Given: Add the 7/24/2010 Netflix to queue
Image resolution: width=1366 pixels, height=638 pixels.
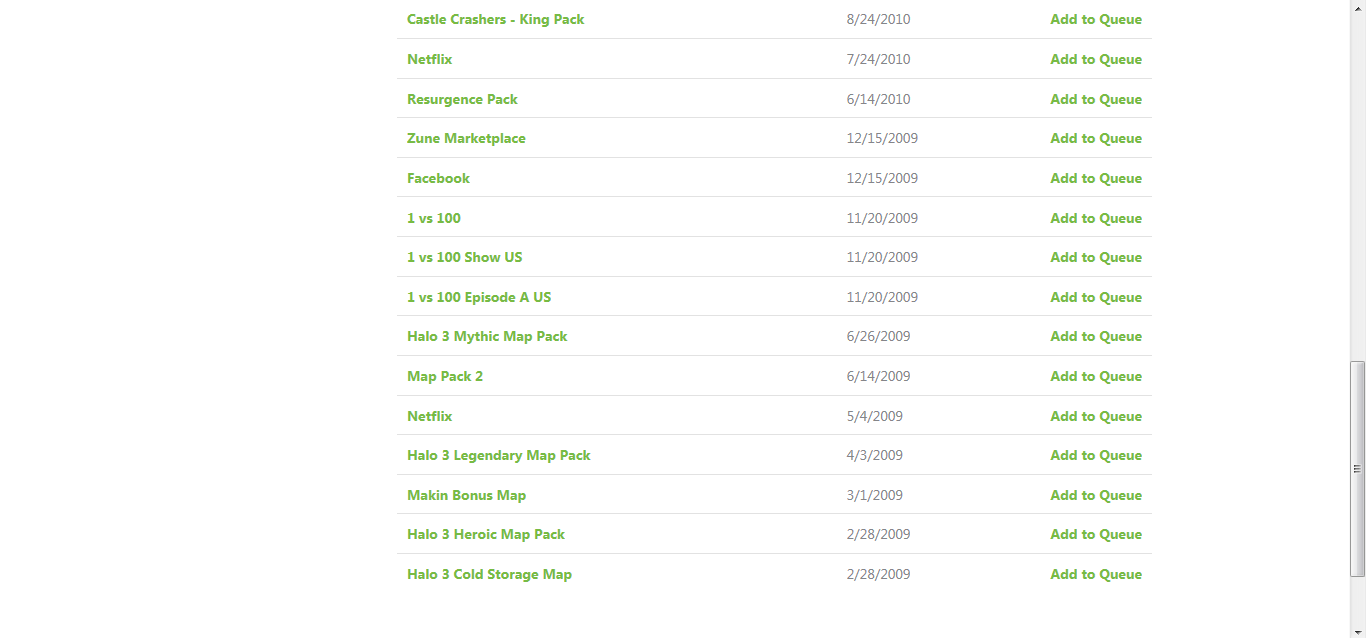Looking at the screenshot, I should click(1095, 59).
